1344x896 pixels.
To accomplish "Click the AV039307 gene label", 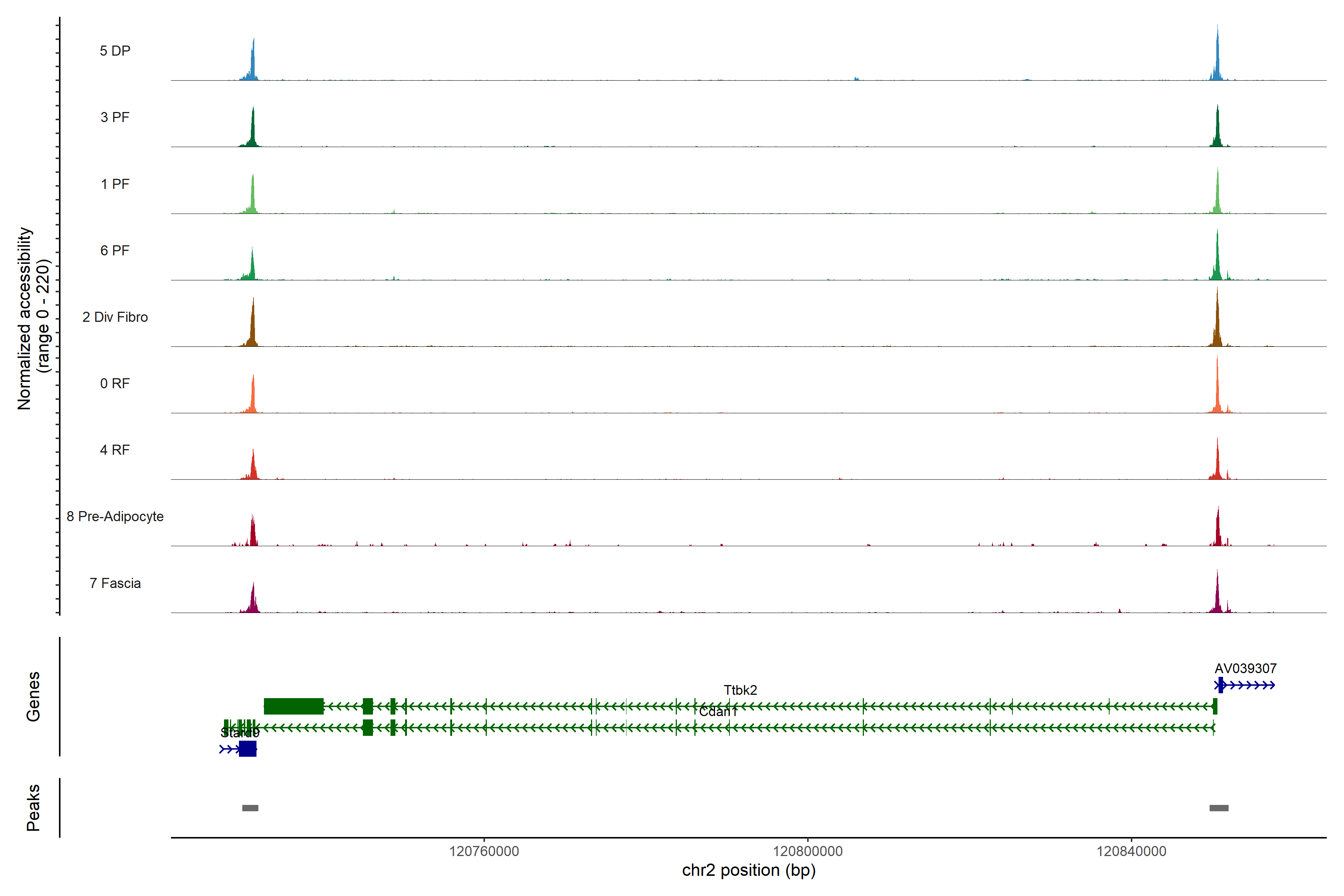I will pyautogui.click(x=1245, y=669).
